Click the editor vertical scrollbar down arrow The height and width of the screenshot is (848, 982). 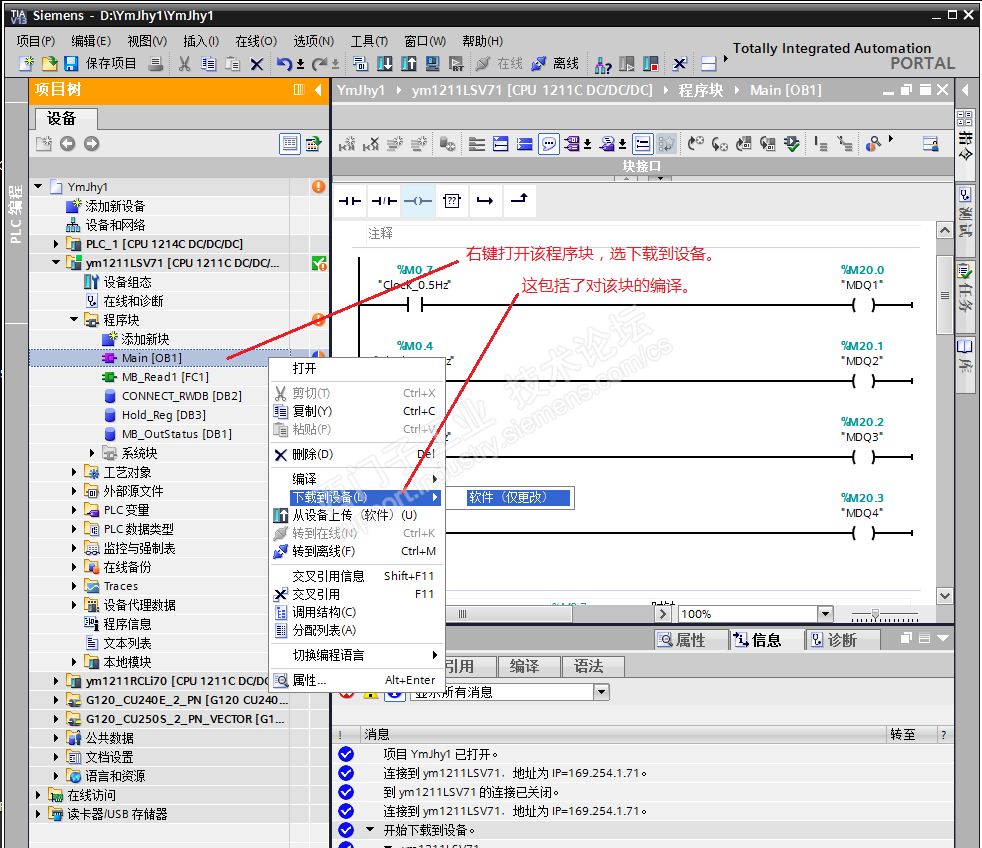pos(944,596)
